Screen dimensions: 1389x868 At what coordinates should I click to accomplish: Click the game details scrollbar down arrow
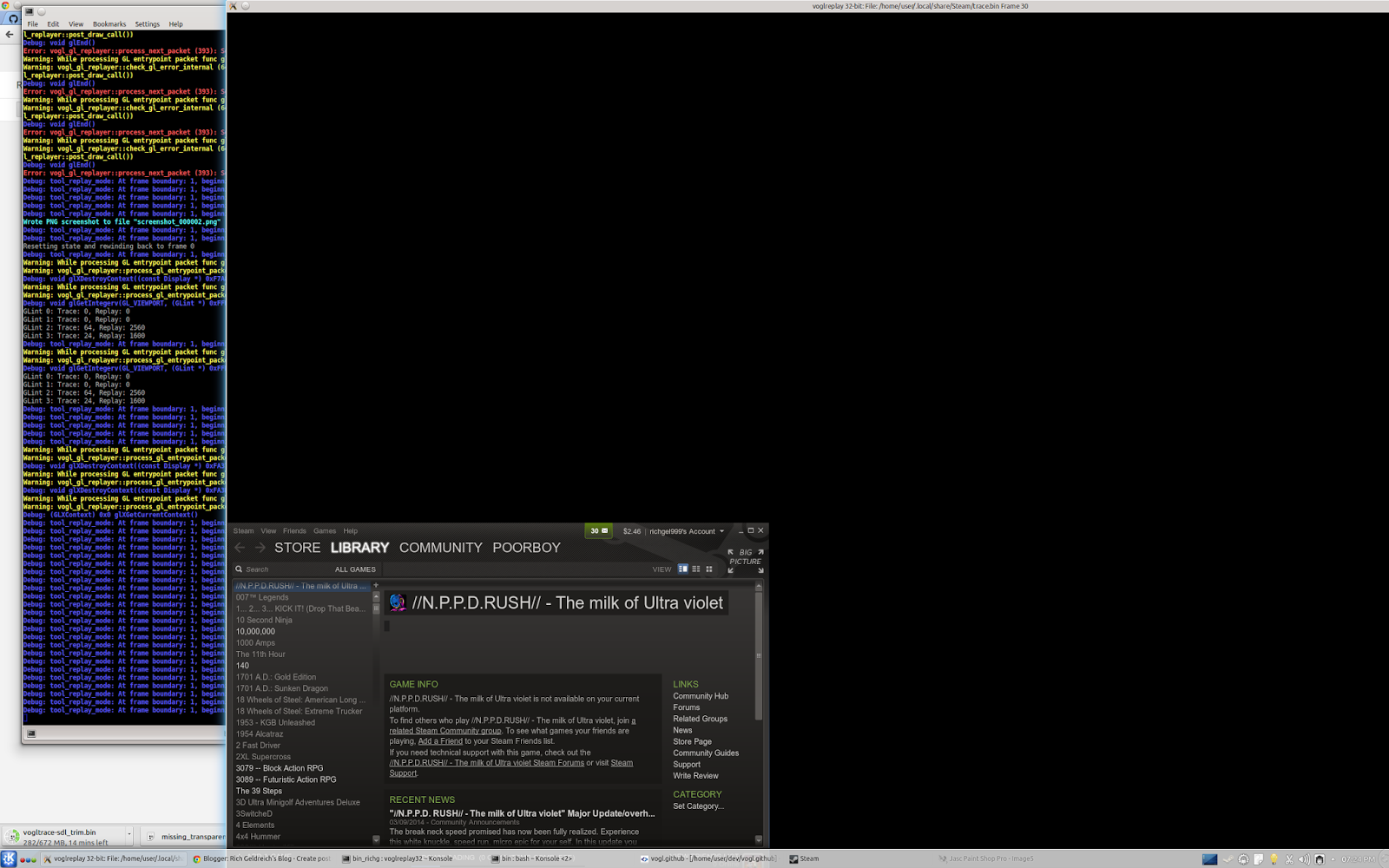[x=759, y=839]
